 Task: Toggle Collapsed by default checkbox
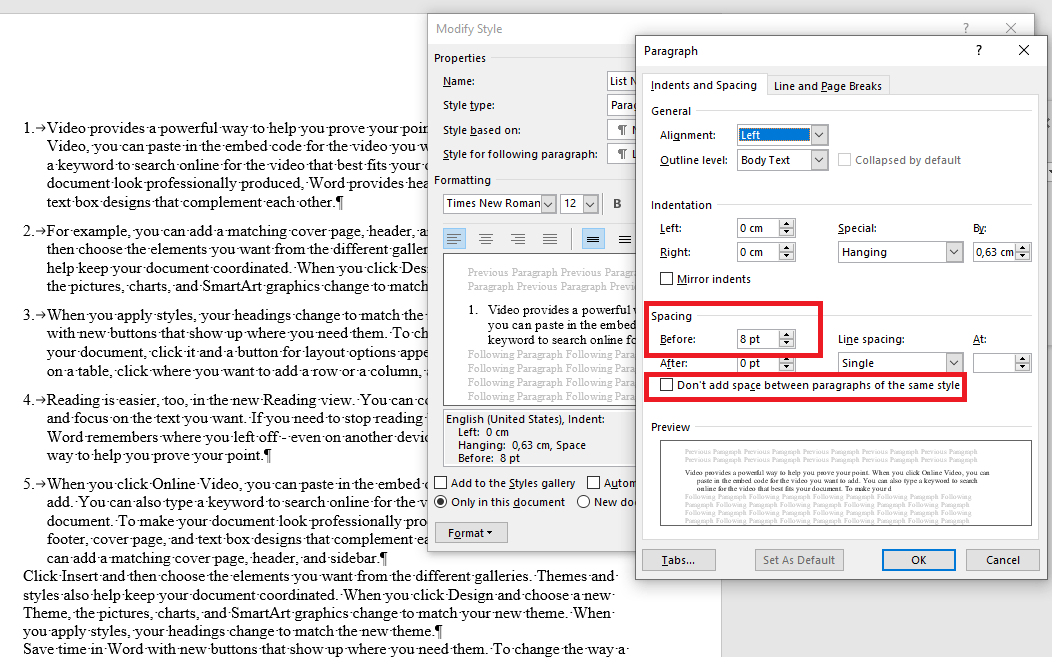(x=845, y=160)
